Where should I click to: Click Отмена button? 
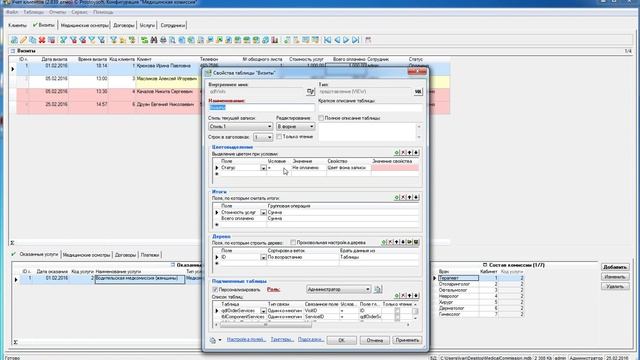374,340
